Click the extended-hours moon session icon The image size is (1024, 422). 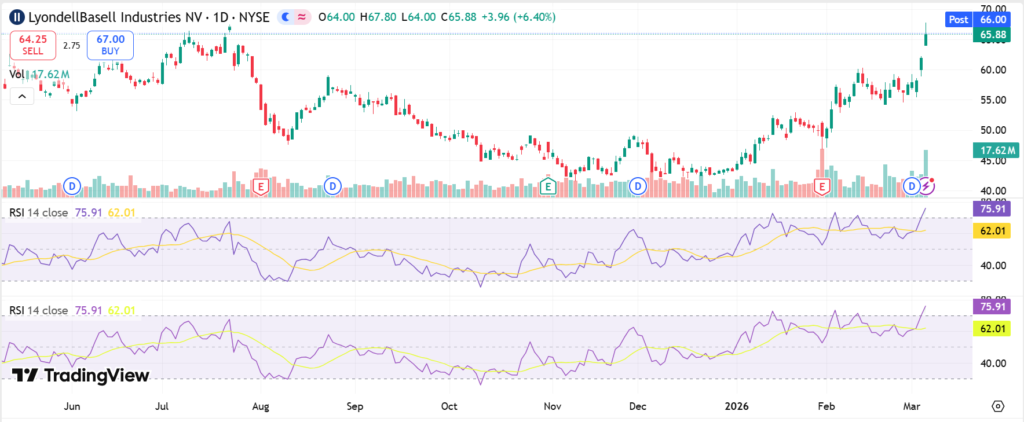pyautogui.click(x=287, y=18)
